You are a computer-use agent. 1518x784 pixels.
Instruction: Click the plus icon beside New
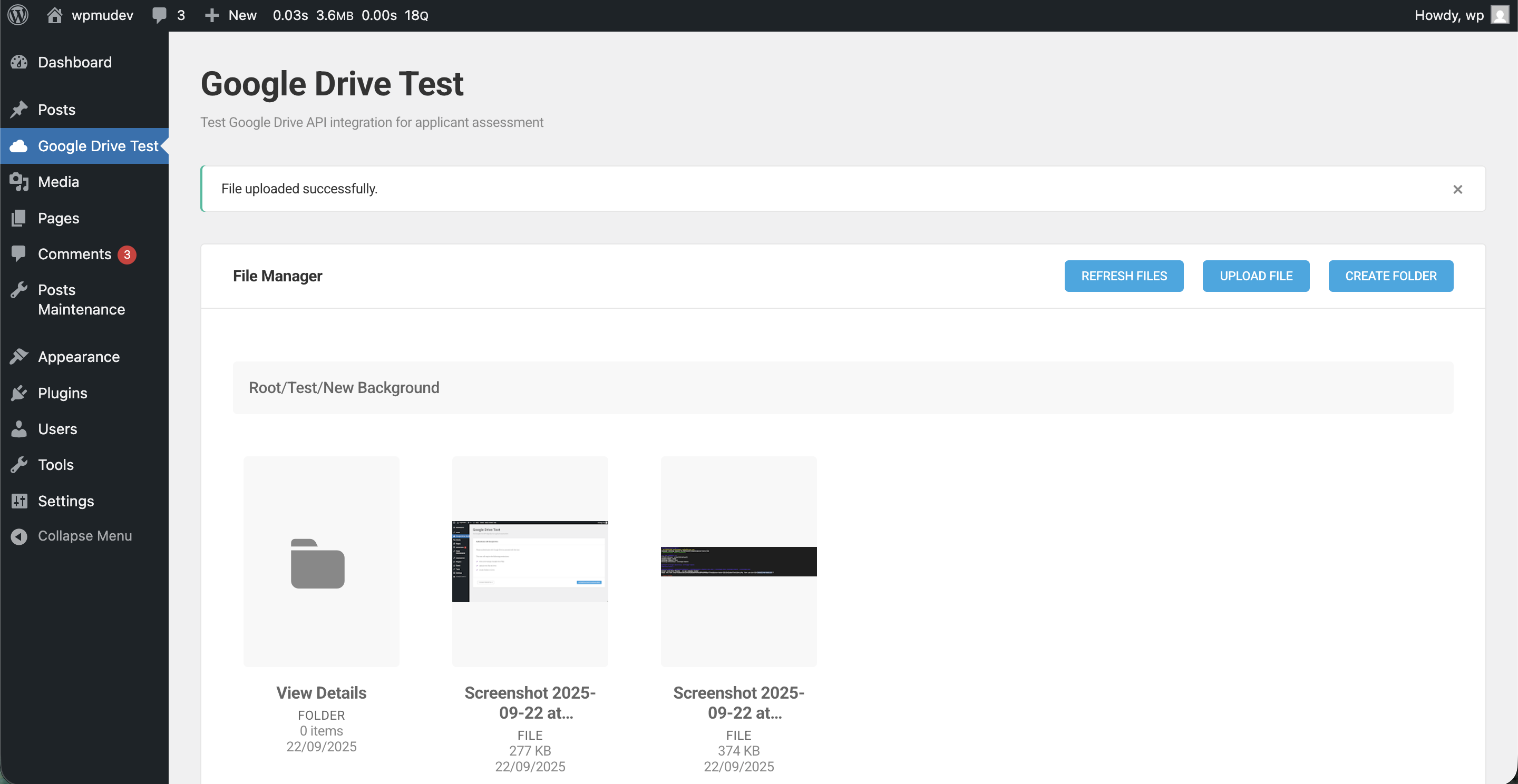click(x=211, y=15)
